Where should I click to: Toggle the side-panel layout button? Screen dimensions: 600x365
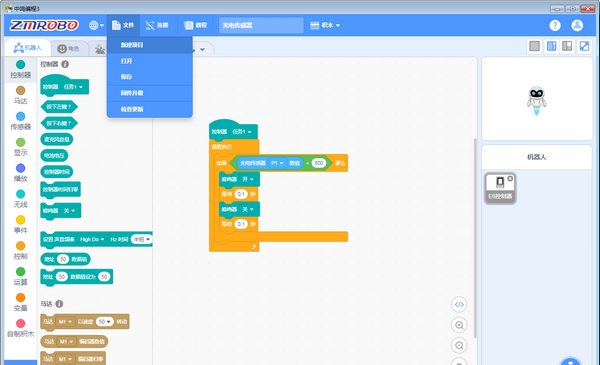(x=567, y=46)
